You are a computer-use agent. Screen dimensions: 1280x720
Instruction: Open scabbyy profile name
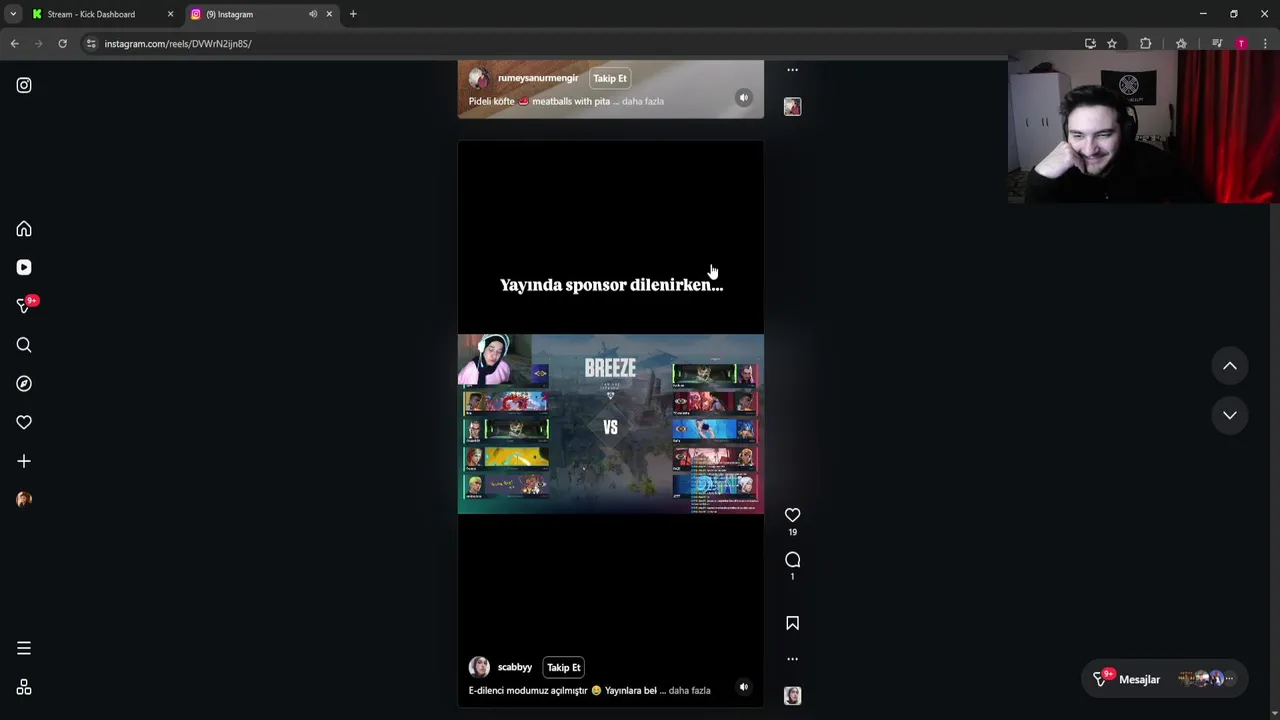pyautogui.click(x=515, y=667)
